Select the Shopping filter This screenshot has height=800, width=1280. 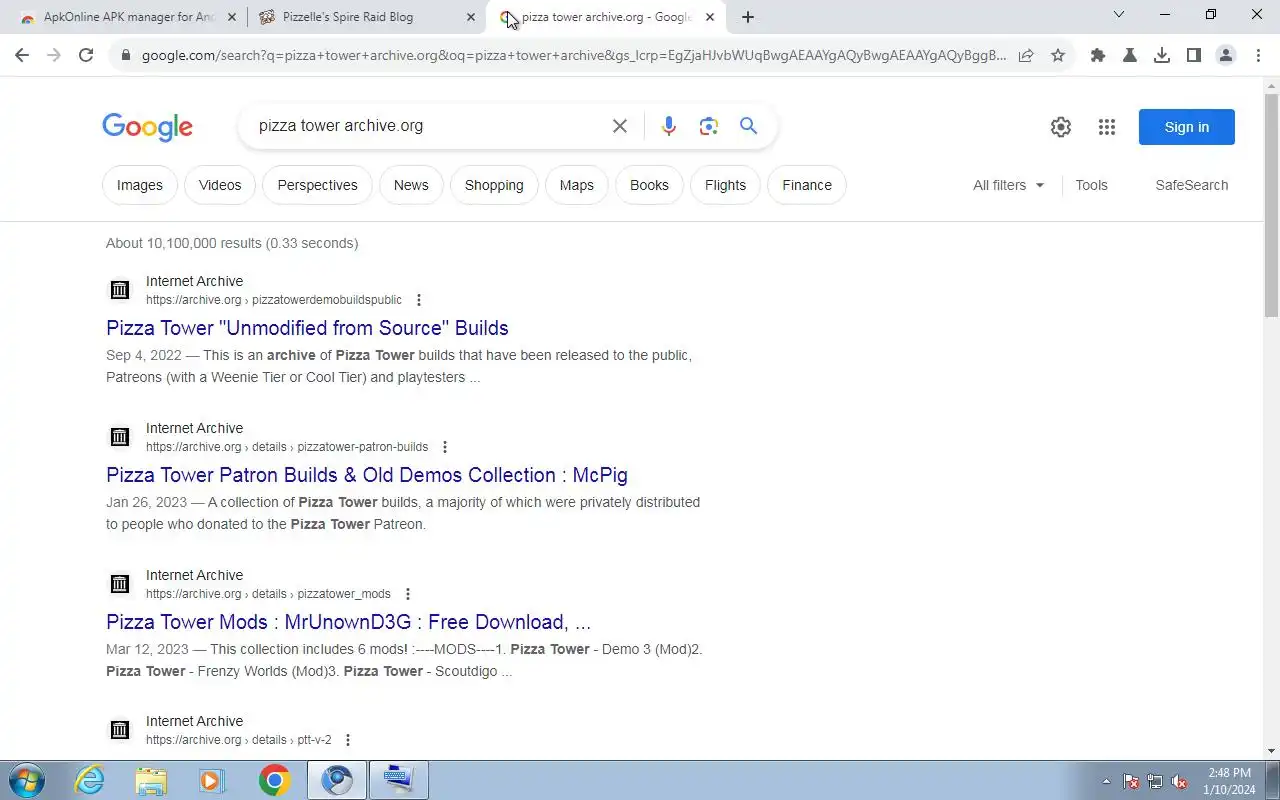[494, 185]
